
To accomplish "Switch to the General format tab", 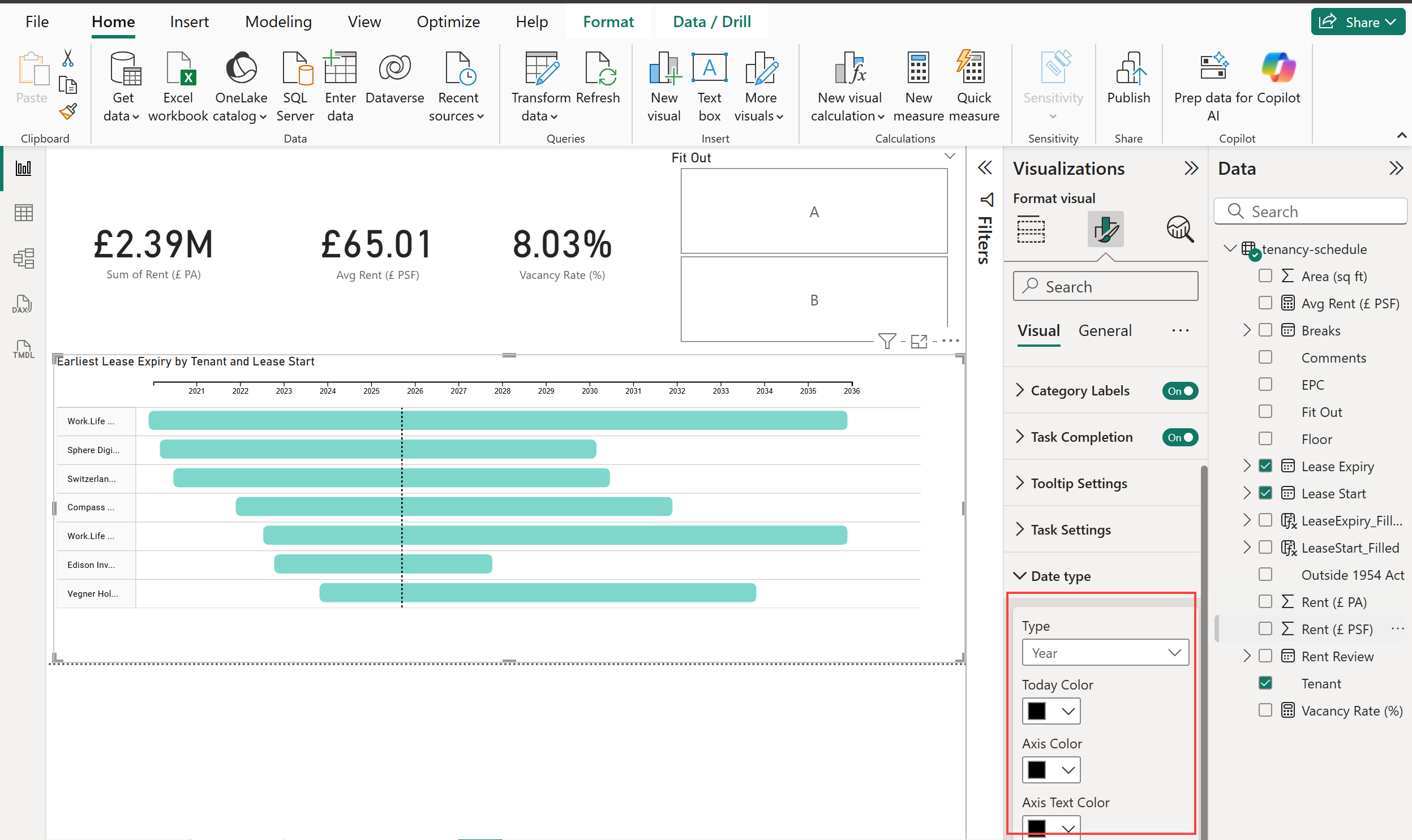I will [x=1104, y=330].
